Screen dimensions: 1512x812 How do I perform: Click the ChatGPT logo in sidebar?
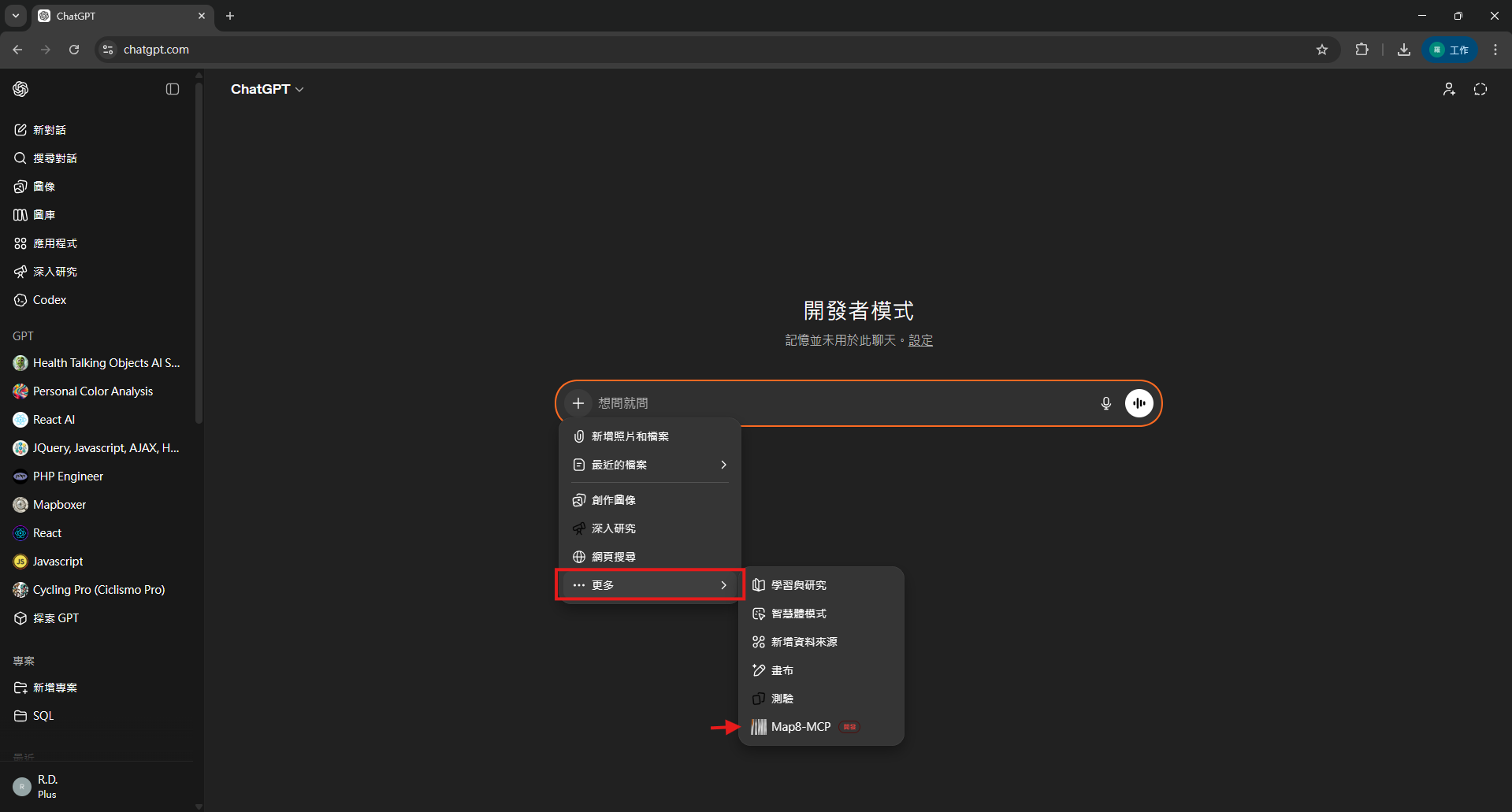[21, 89]
